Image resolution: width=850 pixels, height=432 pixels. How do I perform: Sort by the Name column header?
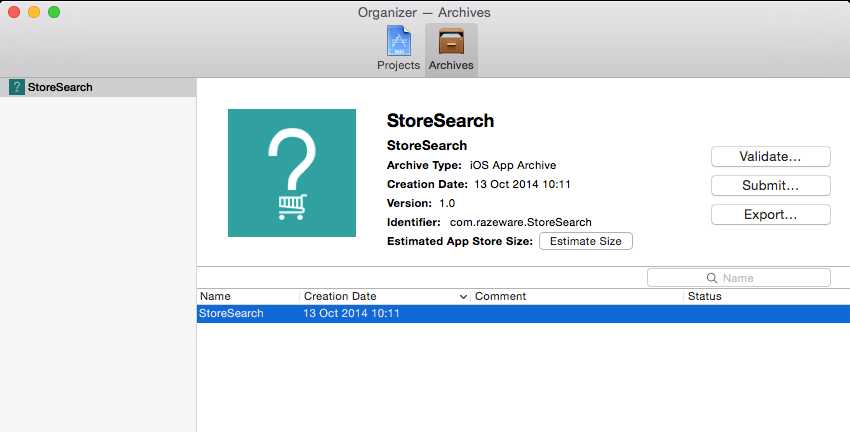248,296
